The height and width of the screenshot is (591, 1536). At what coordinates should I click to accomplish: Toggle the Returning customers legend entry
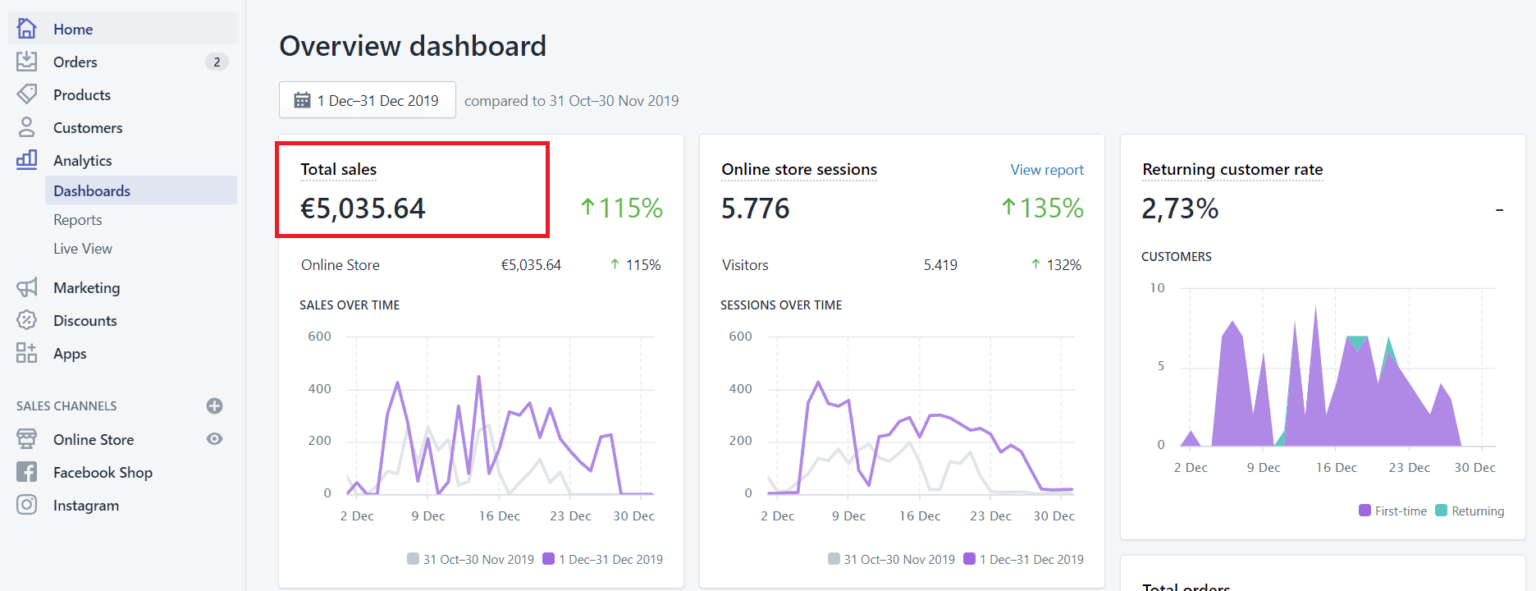pyautogui.click(x=1469, y=510)
